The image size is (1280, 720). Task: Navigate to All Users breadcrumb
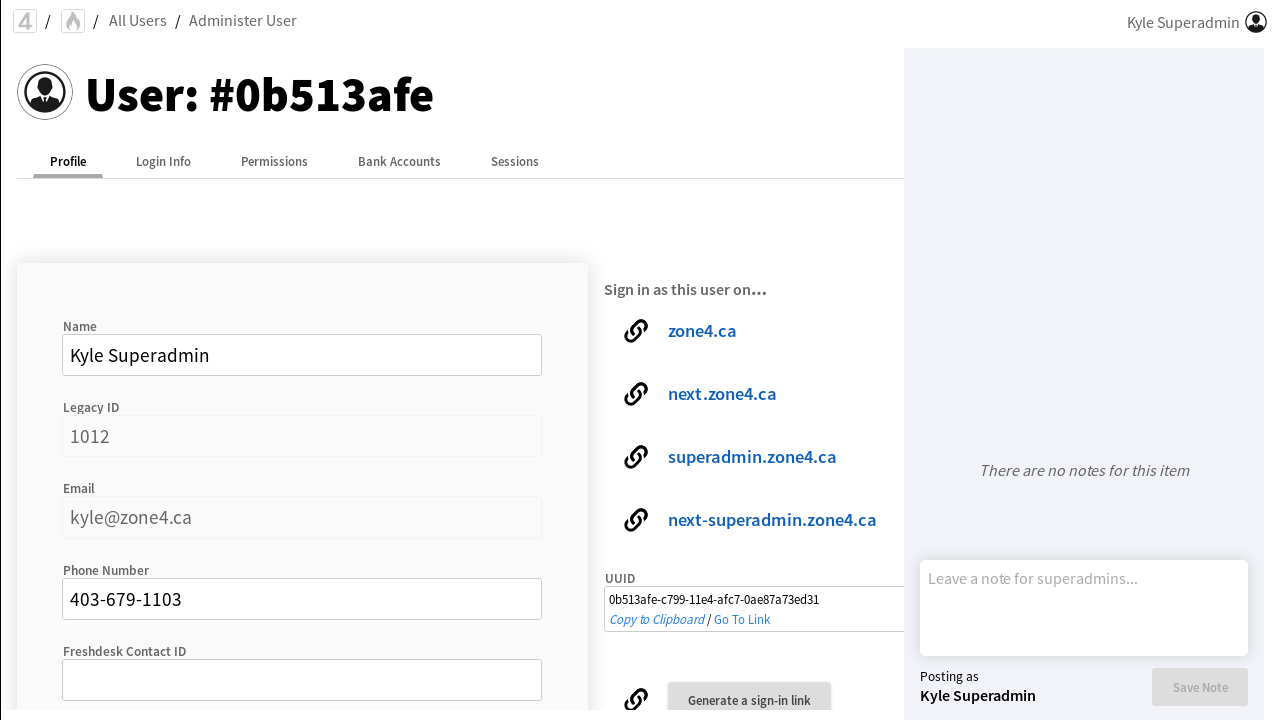click(137, 21)
